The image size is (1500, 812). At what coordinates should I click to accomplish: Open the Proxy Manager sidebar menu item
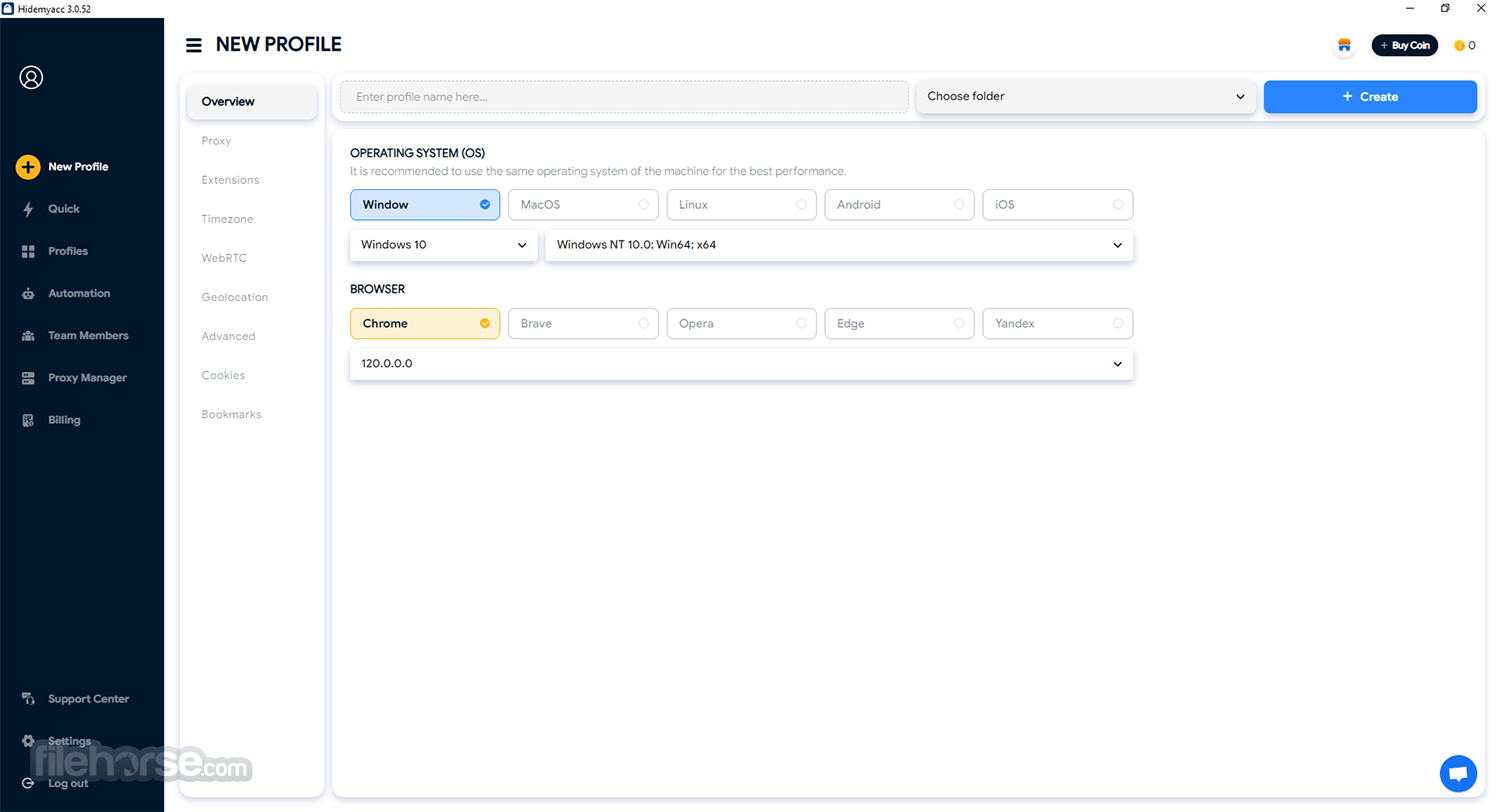tap(87, 378)
